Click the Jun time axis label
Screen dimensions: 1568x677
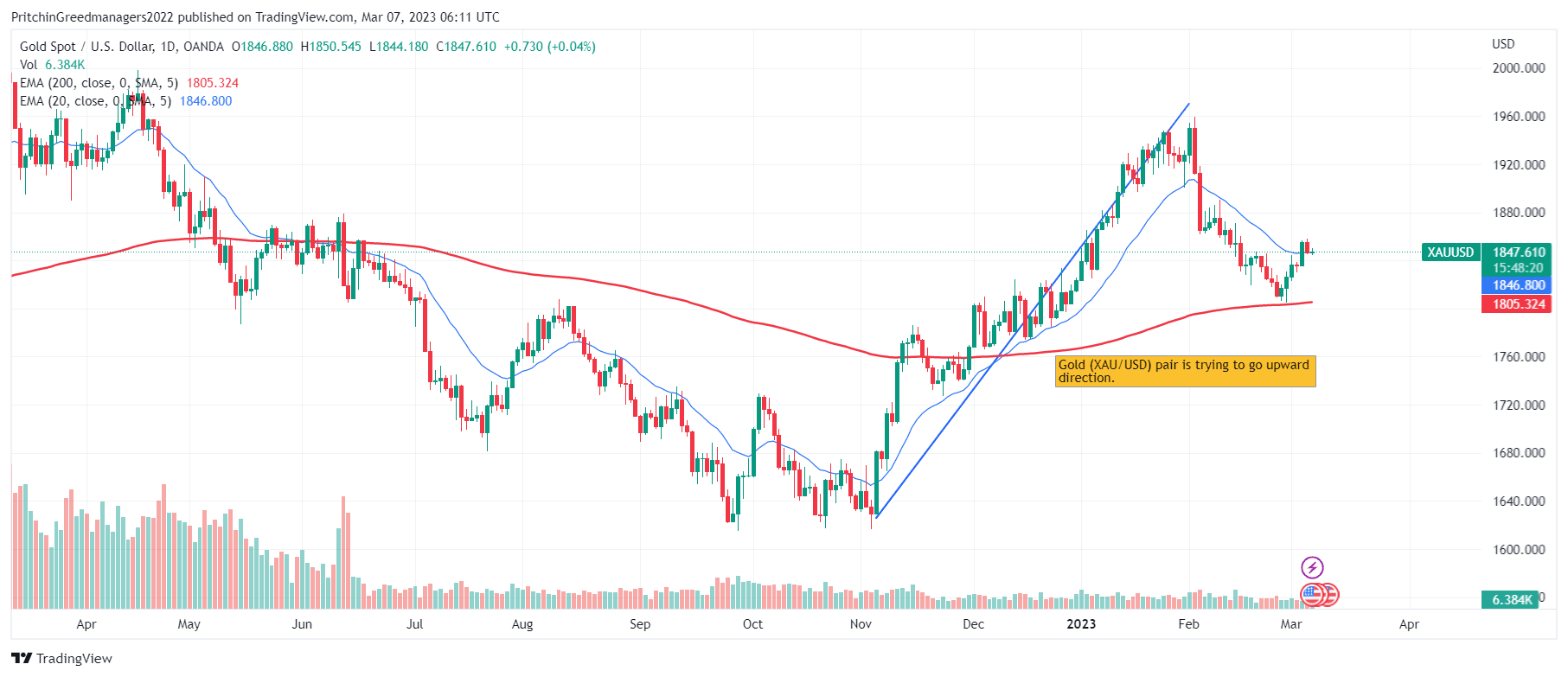click(x=302, y=624)
